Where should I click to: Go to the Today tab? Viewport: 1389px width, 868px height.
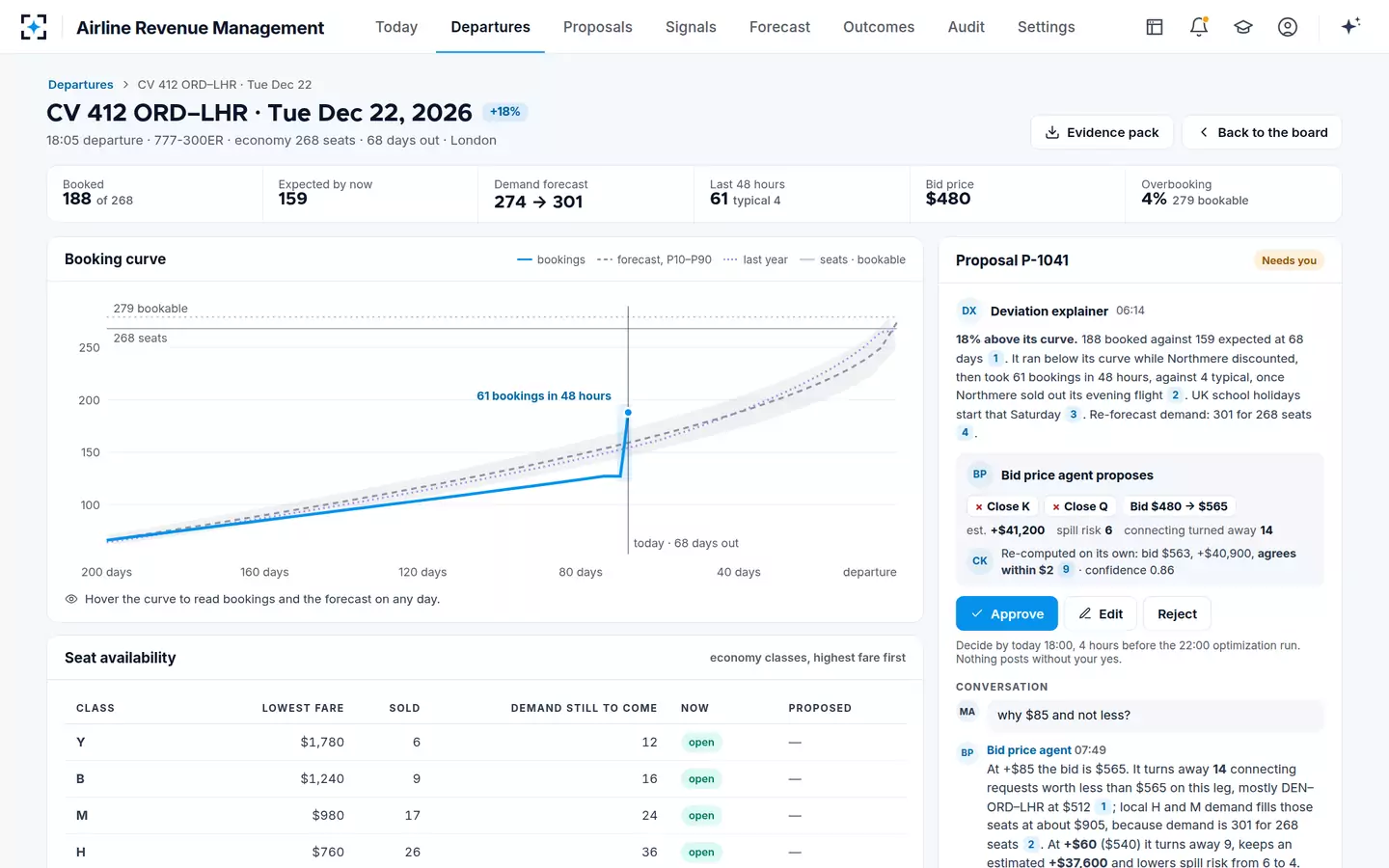pyautogui.click(x=396, y=27)
